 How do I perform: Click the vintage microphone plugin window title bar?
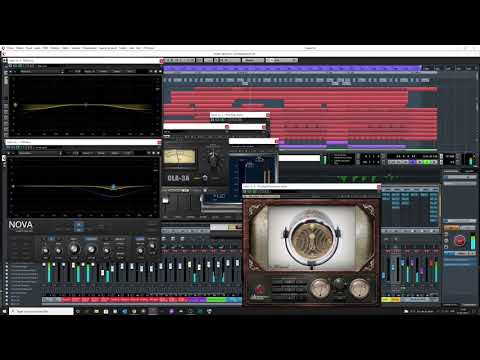(310, 186)
